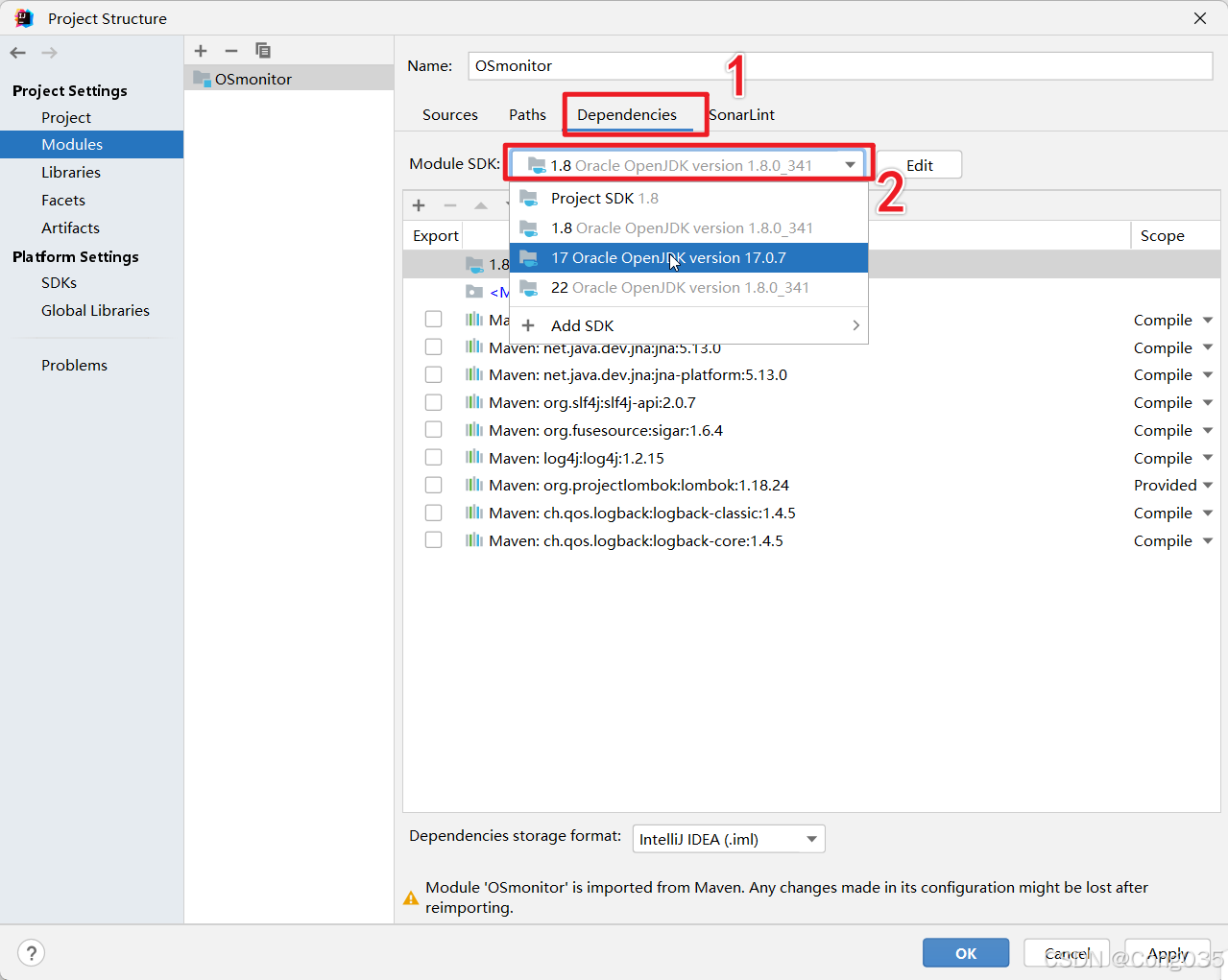Remove dependency with minus icon

click(449, 205)
